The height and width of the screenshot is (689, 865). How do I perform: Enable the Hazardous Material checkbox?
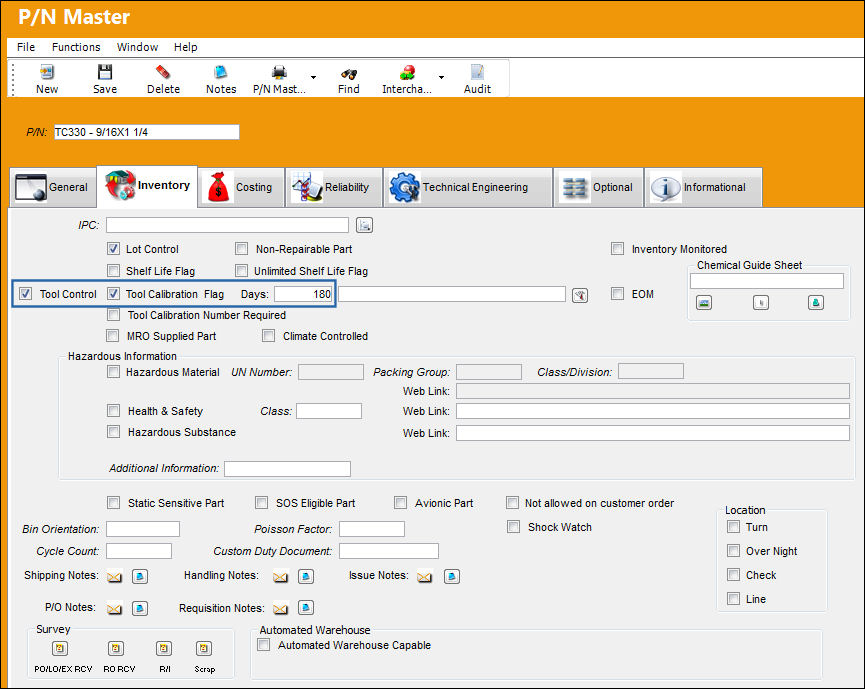click(x=113, y=372)
